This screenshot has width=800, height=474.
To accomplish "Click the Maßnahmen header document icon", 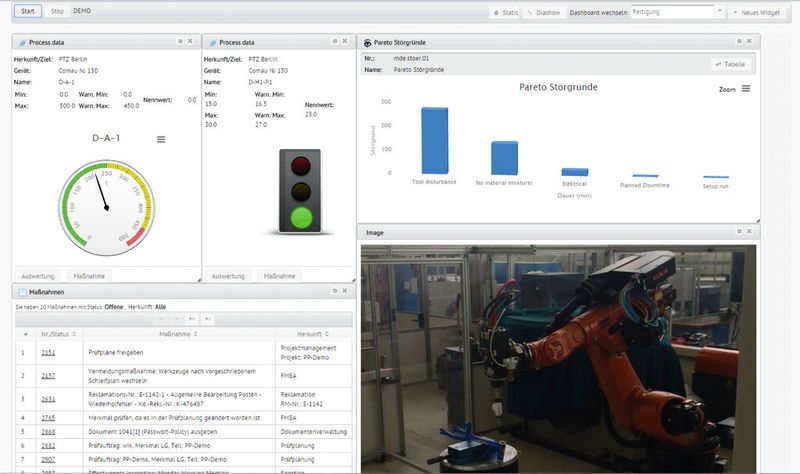I will [x=22, y=292].
